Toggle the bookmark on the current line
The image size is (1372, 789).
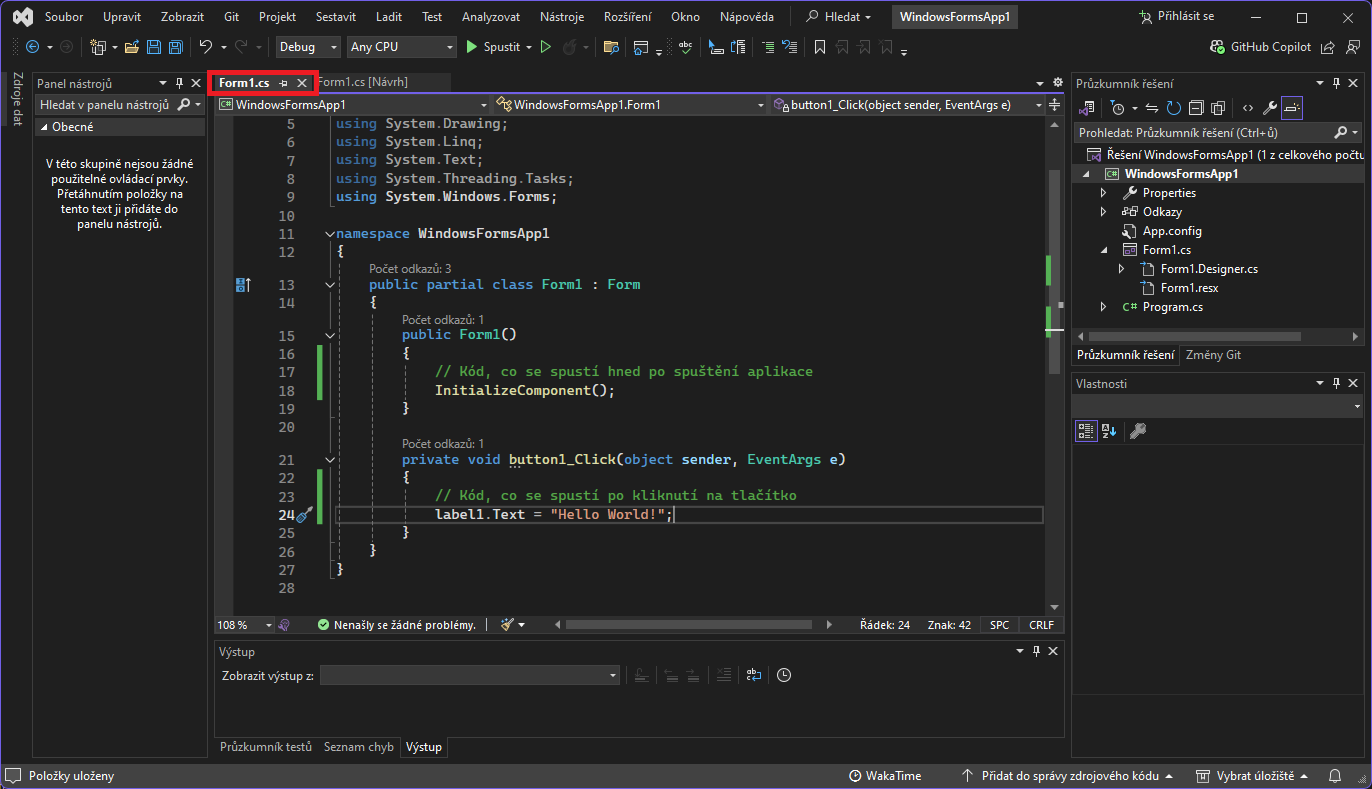pyautogui.click(x=819, y=47)
